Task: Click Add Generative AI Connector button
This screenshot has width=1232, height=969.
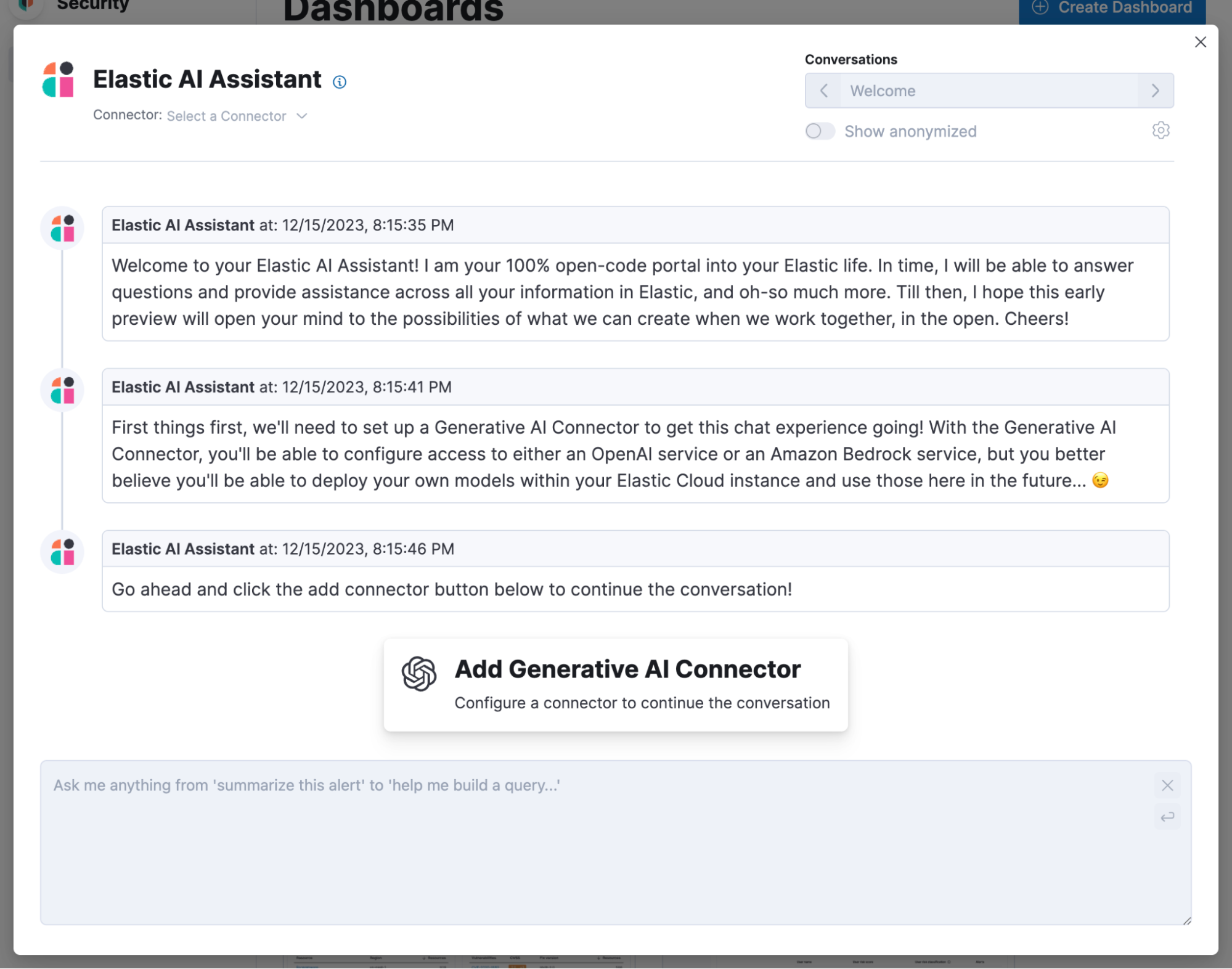Action: click(x=616, y=684)
